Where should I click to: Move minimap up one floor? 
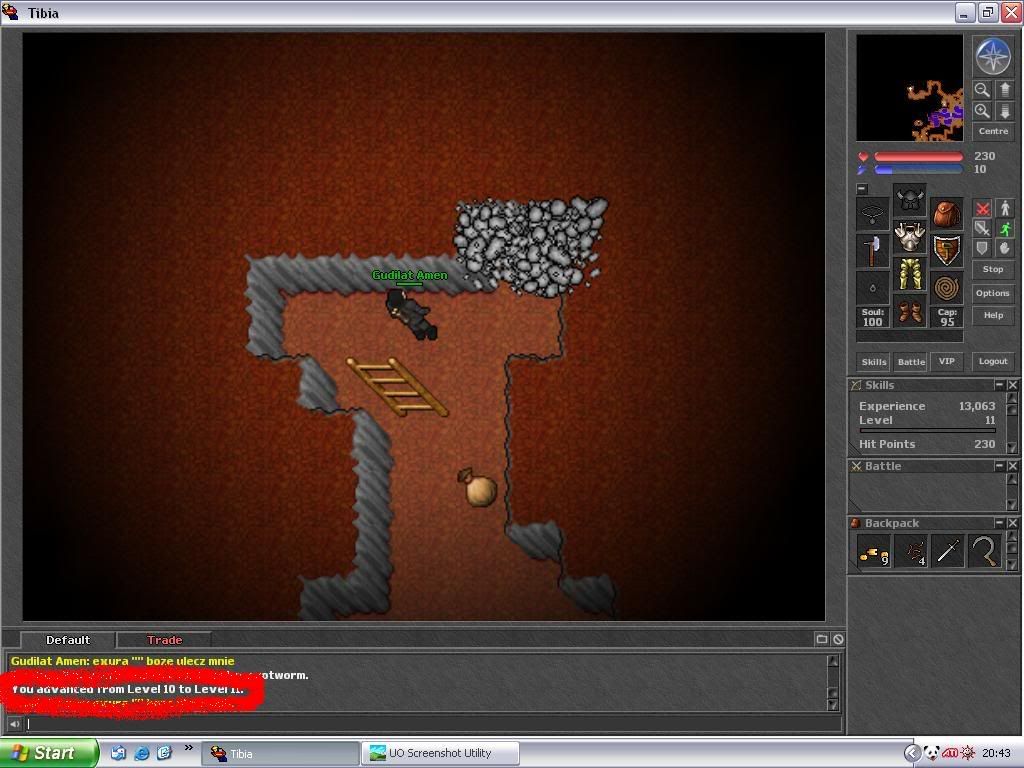1004,89
